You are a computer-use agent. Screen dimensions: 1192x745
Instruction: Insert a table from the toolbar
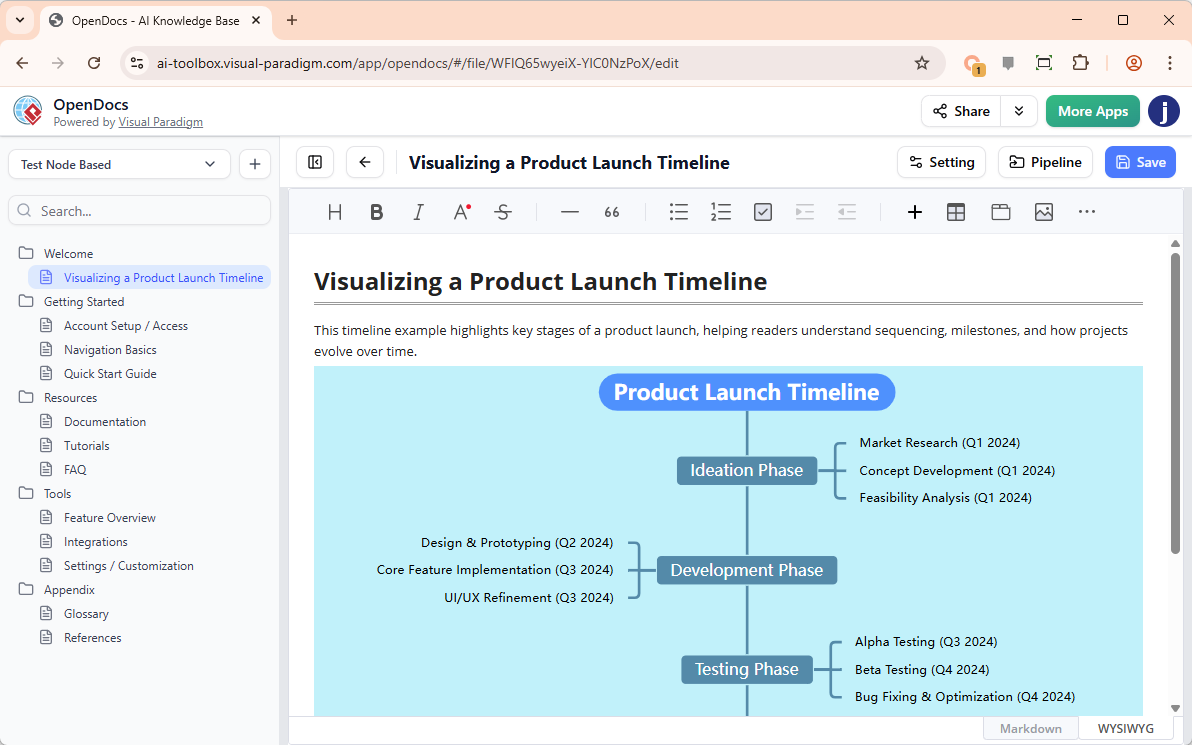pyautogui.click(x=956, y=212)
